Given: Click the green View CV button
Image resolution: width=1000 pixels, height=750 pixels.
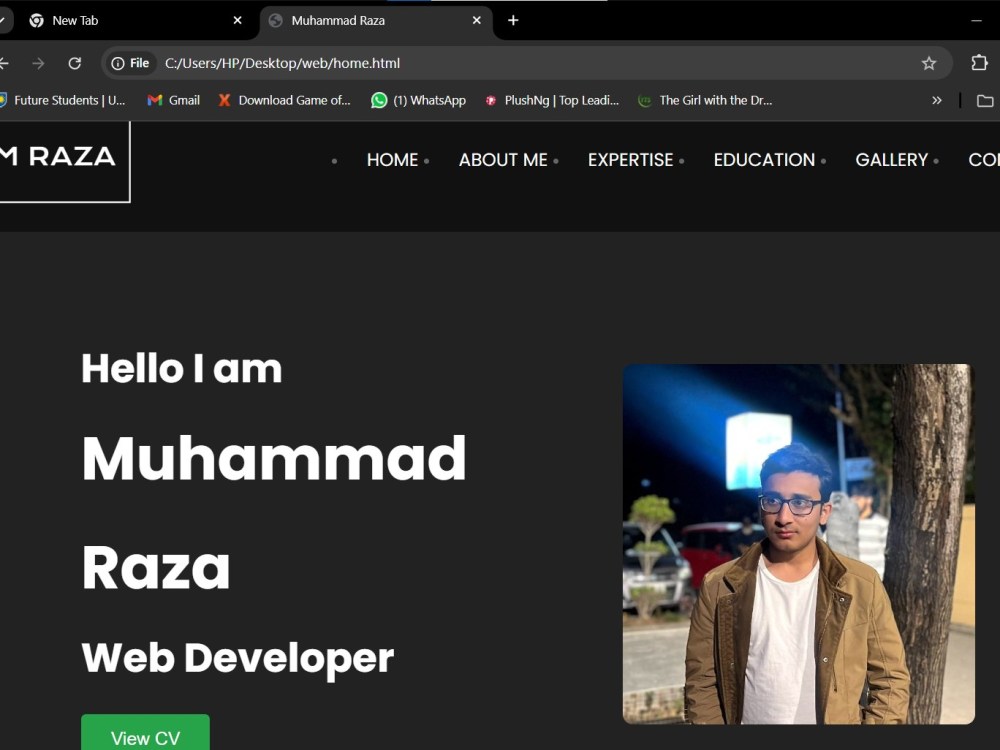Looking at the screenshot, I should click(x=145, y=733).
